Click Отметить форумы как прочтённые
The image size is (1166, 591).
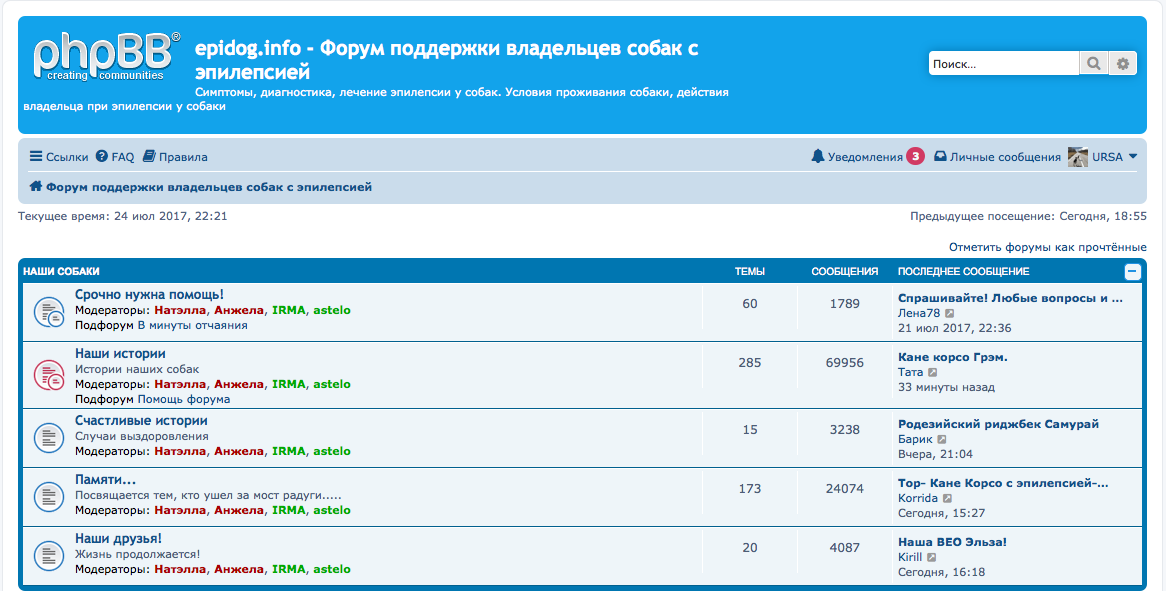pyautogui.click(x=1047, y=247)
